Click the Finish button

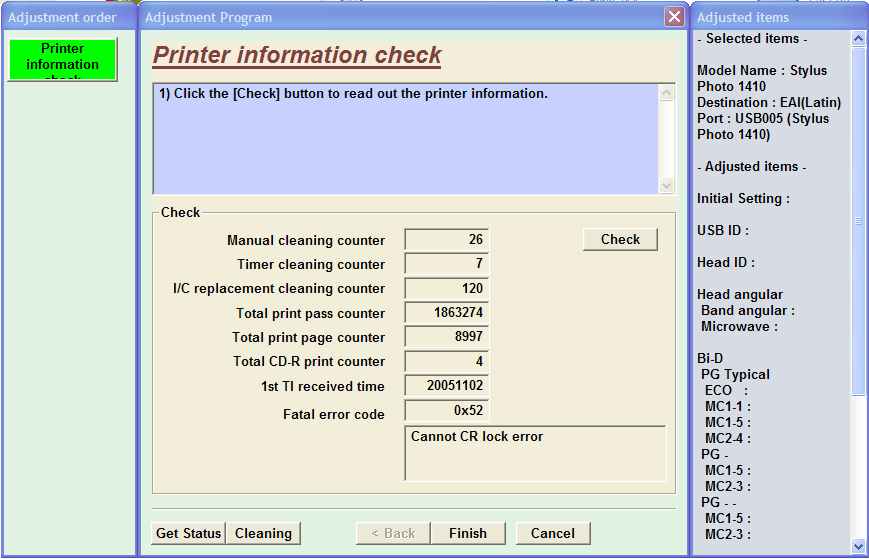click(x=468, y=533)
